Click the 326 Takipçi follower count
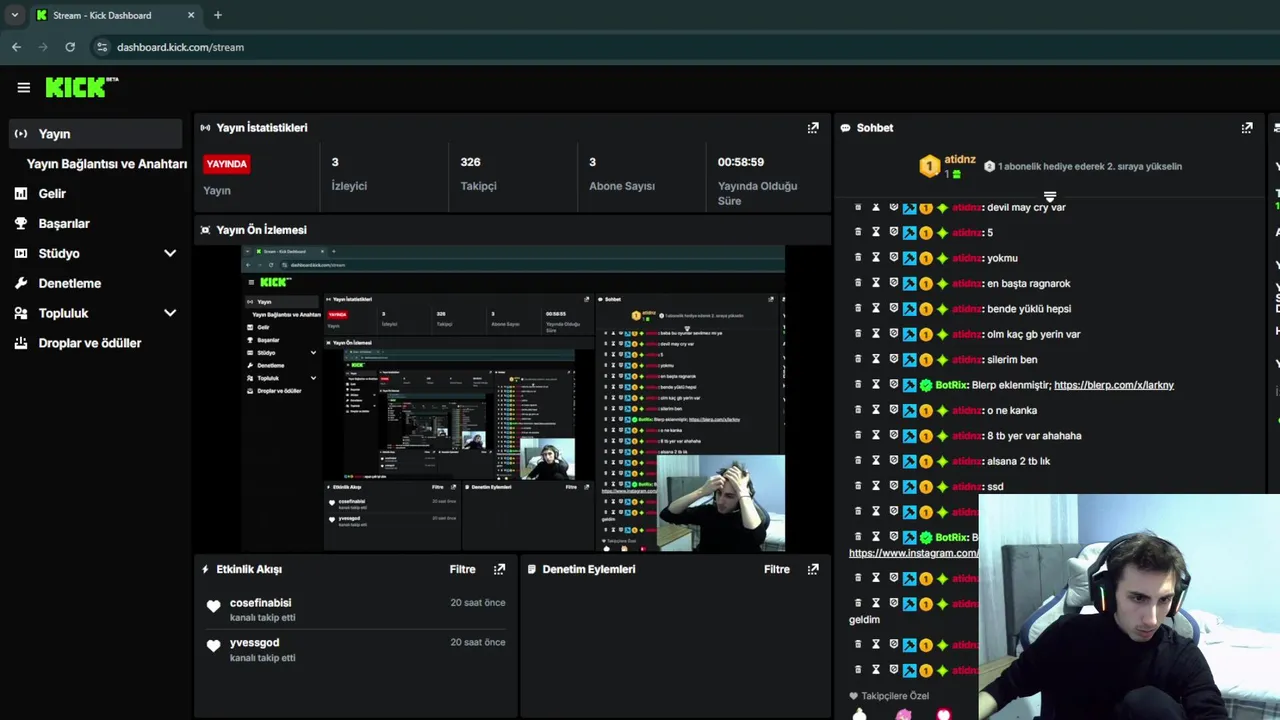The width and height of the screenshot is (1280, 720). 471,162
